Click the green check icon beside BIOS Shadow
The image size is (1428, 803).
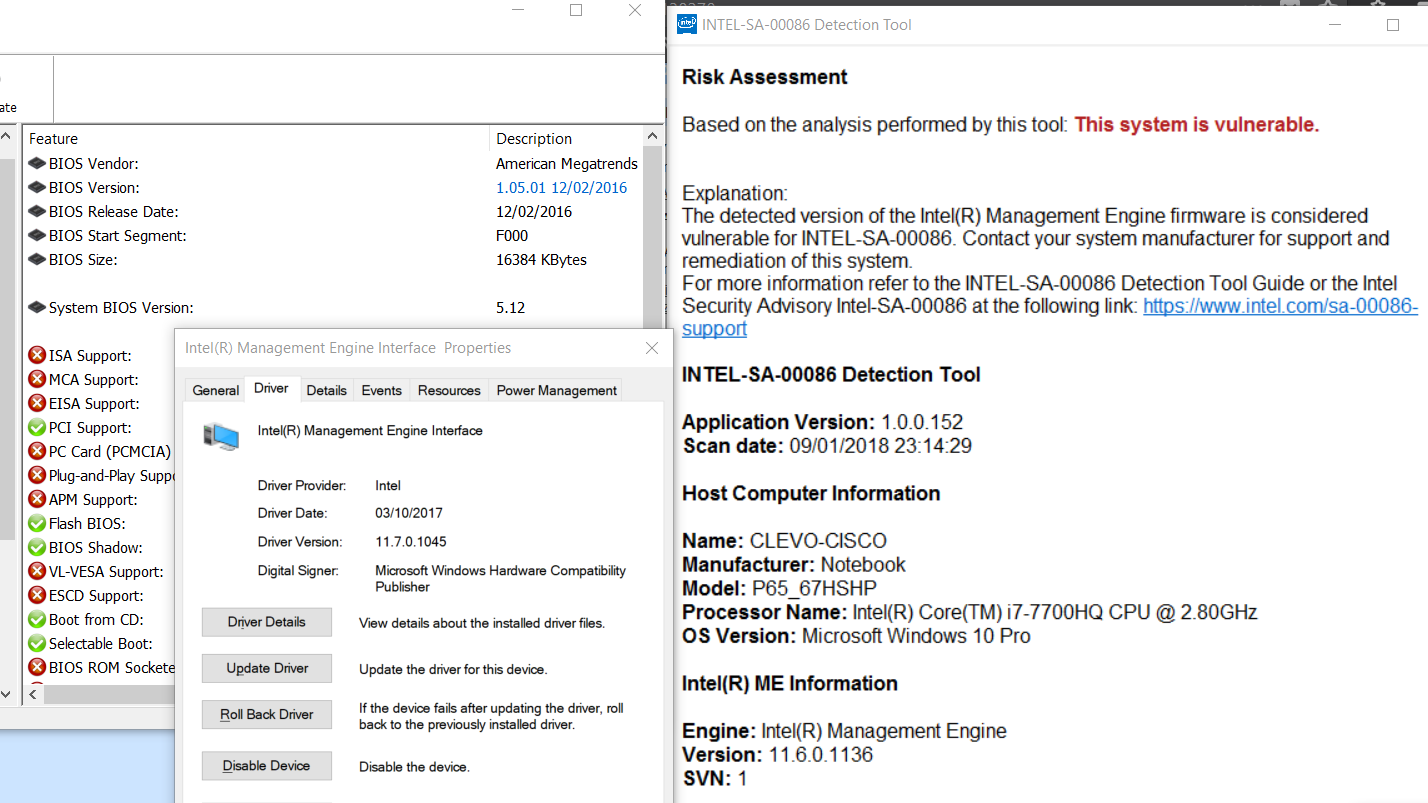37,548
